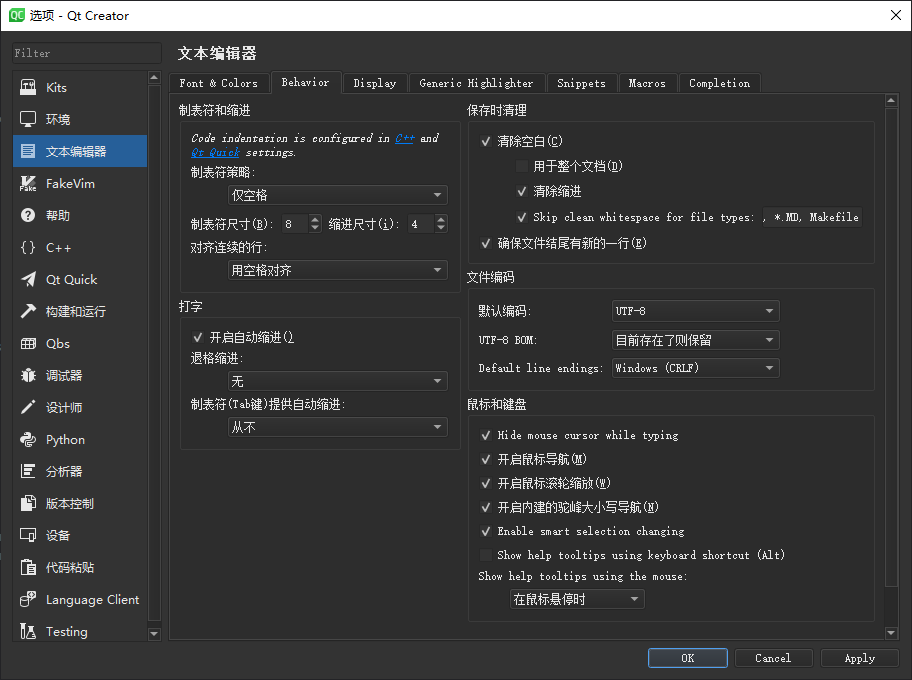Click inside the skip file types field
The width and height of the screenshot is (912, 680).
point(811,217)
